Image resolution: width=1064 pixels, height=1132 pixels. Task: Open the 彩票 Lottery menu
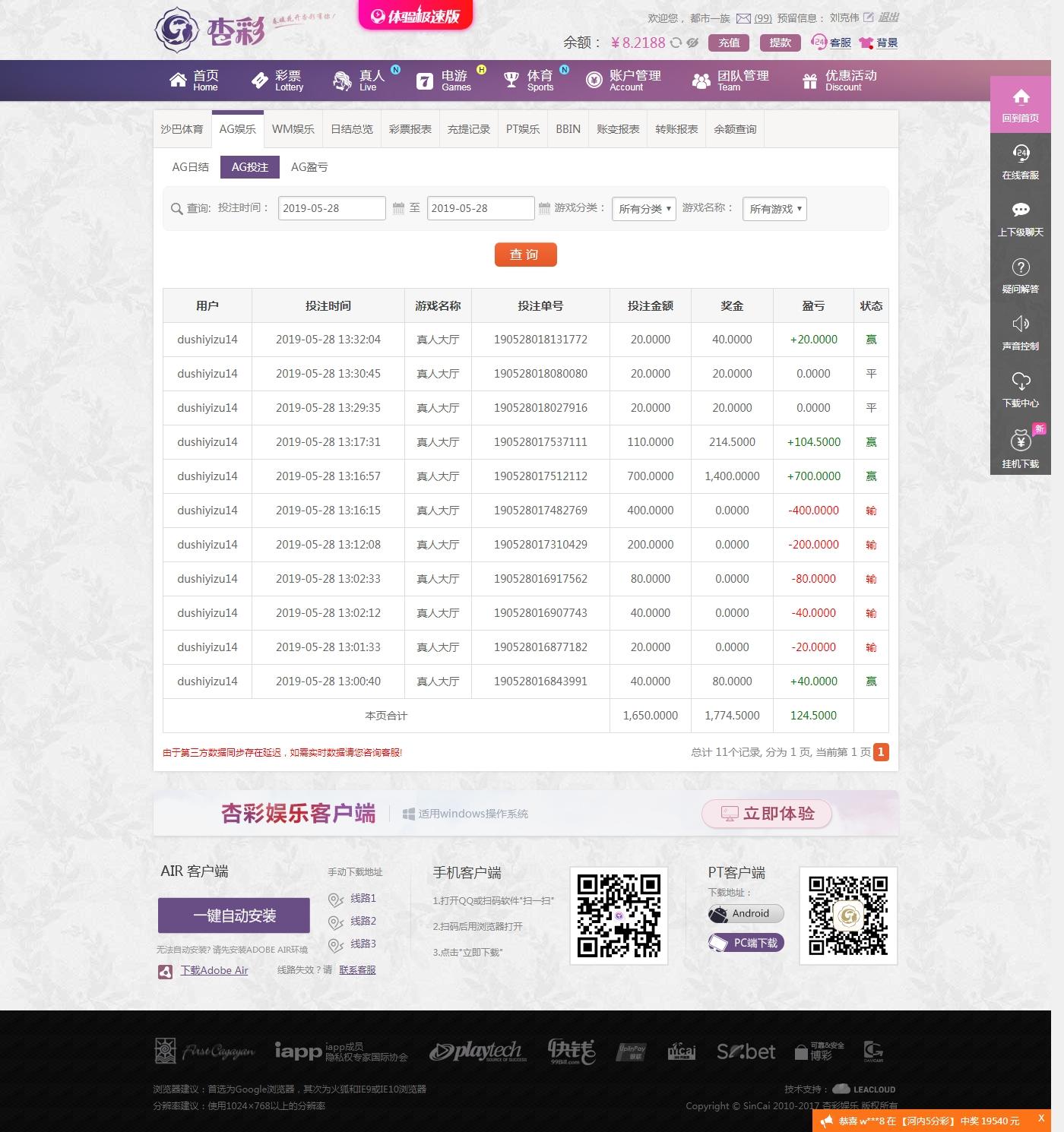(277, 81)
